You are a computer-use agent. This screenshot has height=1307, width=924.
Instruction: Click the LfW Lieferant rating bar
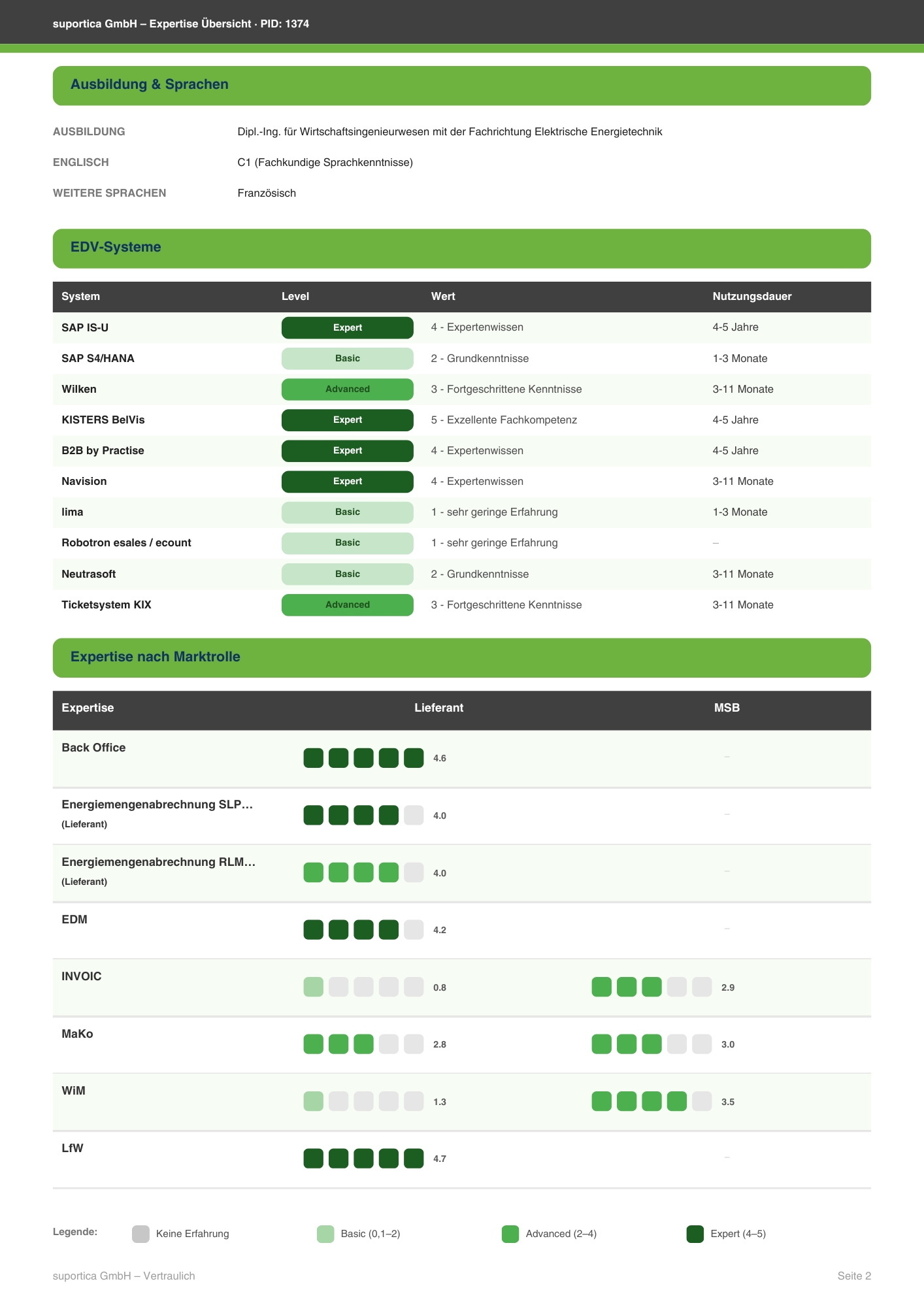363,1158
